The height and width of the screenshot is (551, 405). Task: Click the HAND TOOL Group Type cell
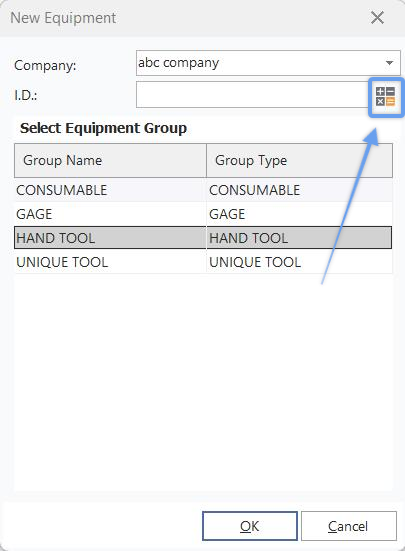(x=300, y=238)
